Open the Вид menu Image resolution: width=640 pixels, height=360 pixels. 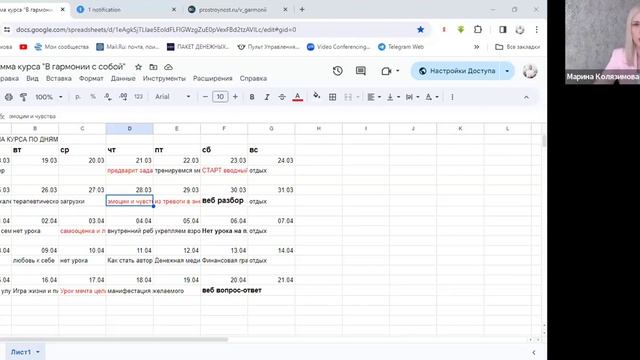(x=32, y=78)
